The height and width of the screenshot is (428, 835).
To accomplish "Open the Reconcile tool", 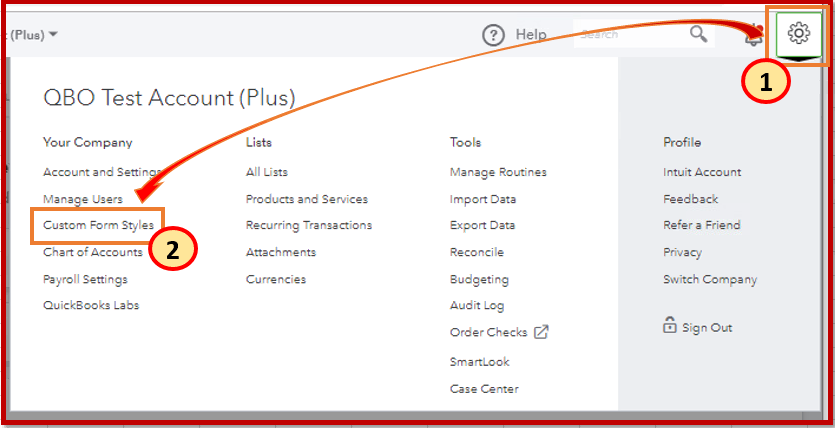I will point(476,252).
